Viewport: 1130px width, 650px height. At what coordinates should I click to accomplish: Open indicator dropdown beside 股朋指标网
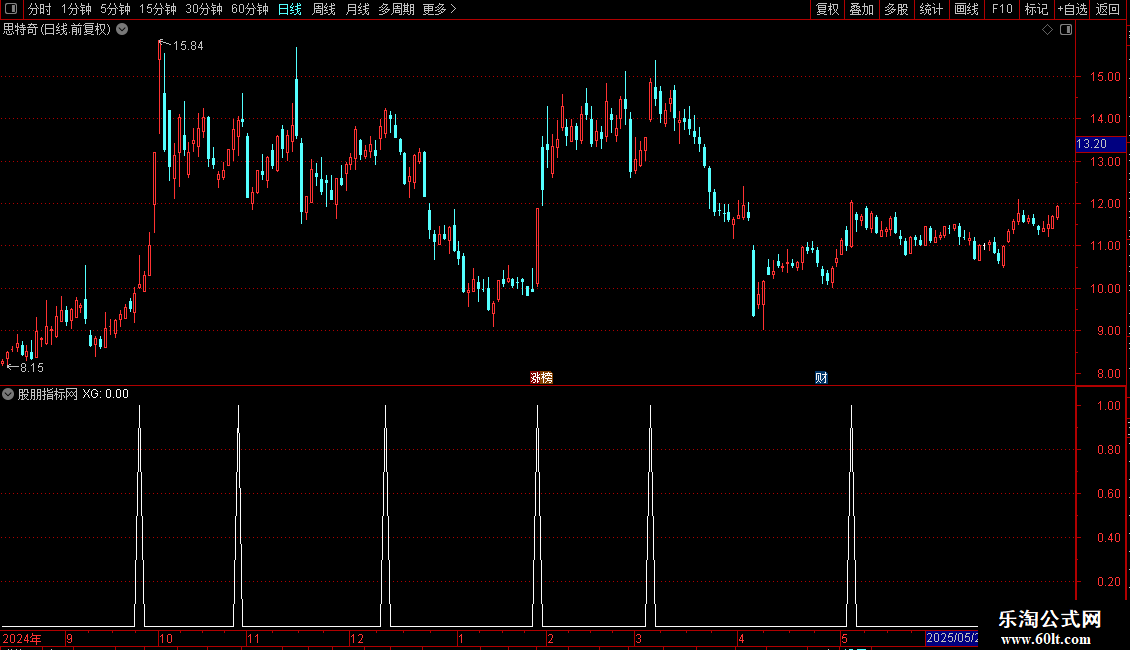click(x=8, y=394)
